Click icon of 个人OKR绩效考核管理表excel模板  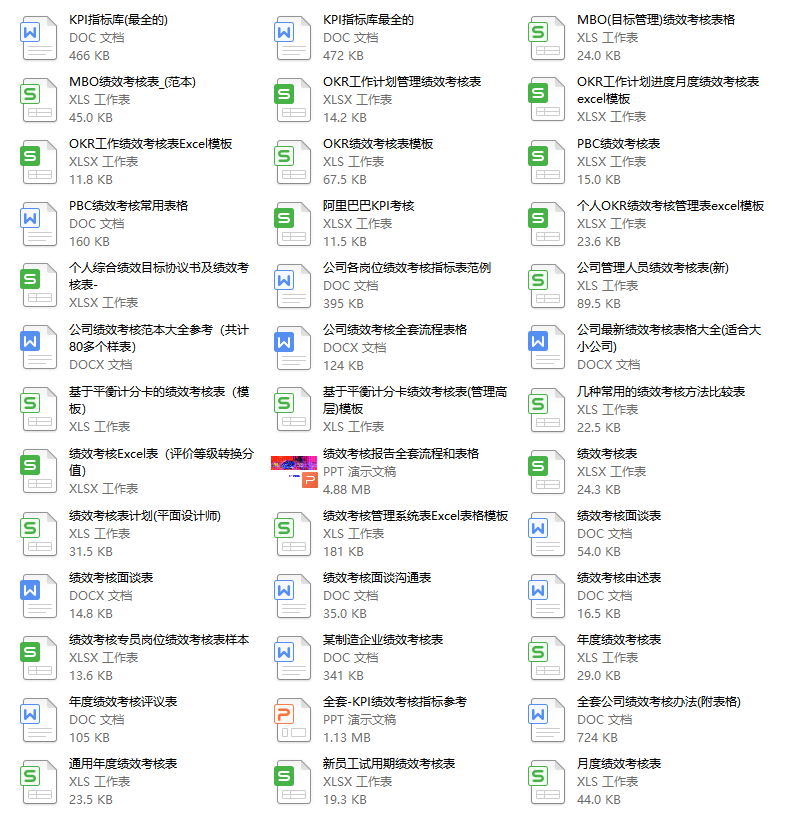point(547,224)
